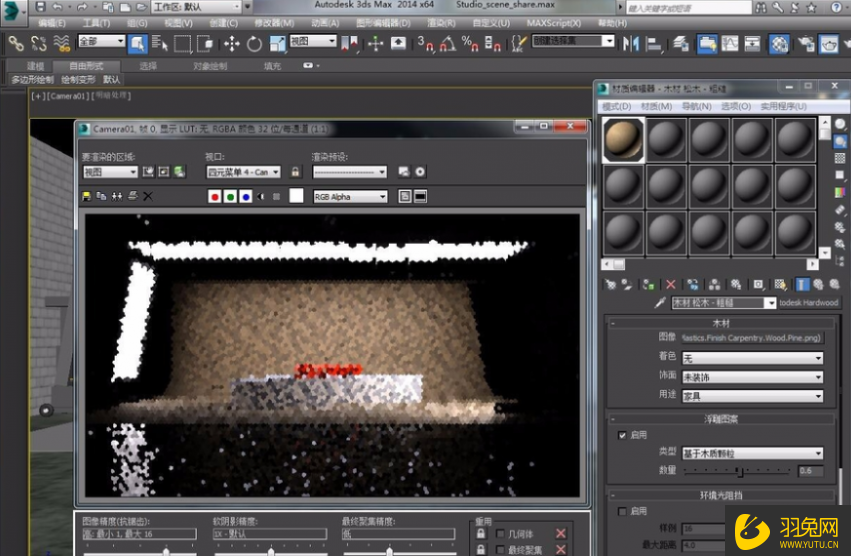Click Bind to Space Warp tool
The image size is (851, 556).
pyautogui.click(x=62, y=43)
